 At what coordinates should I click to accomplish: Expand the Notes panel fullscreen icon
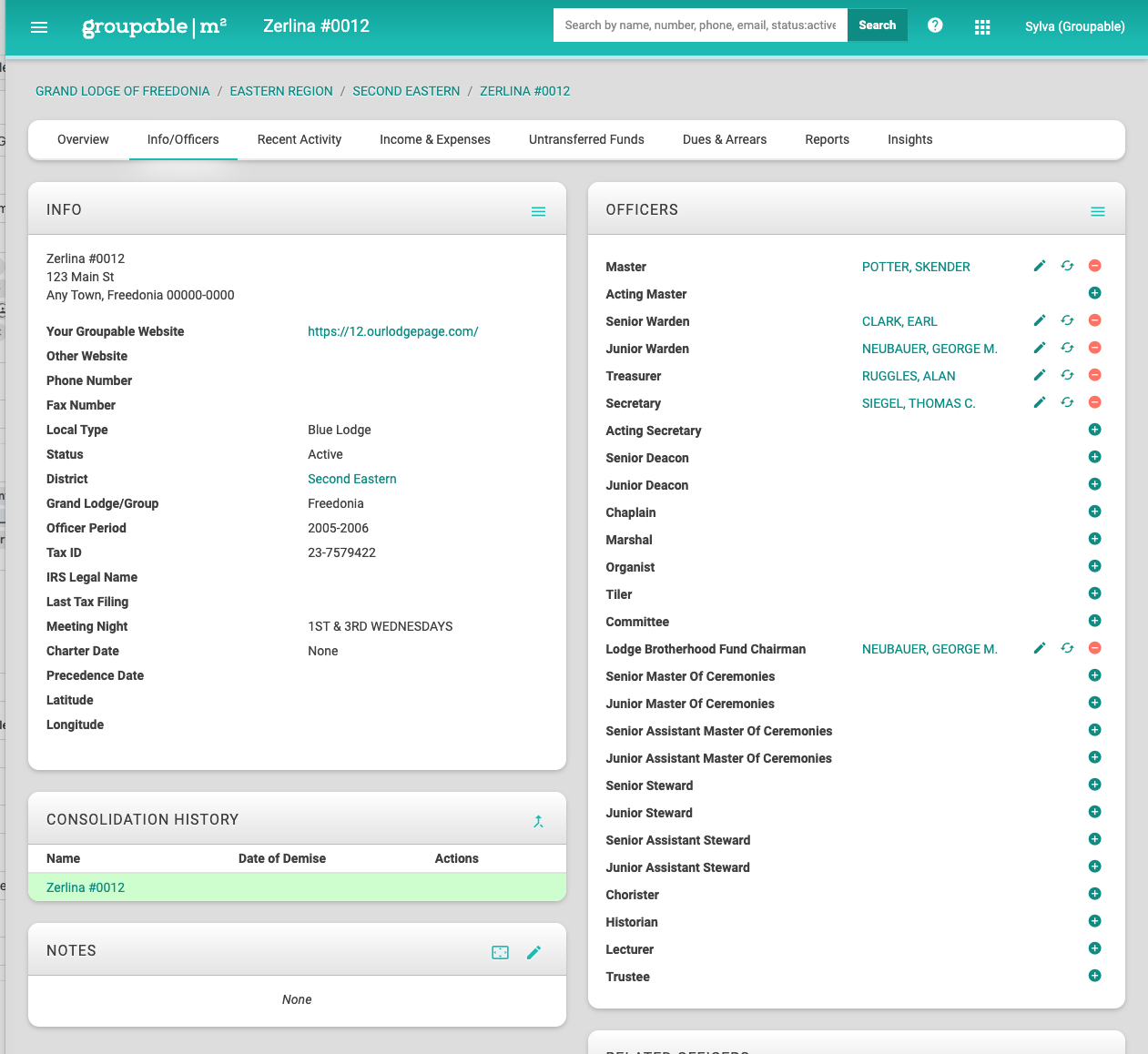[x=501, y=952]
